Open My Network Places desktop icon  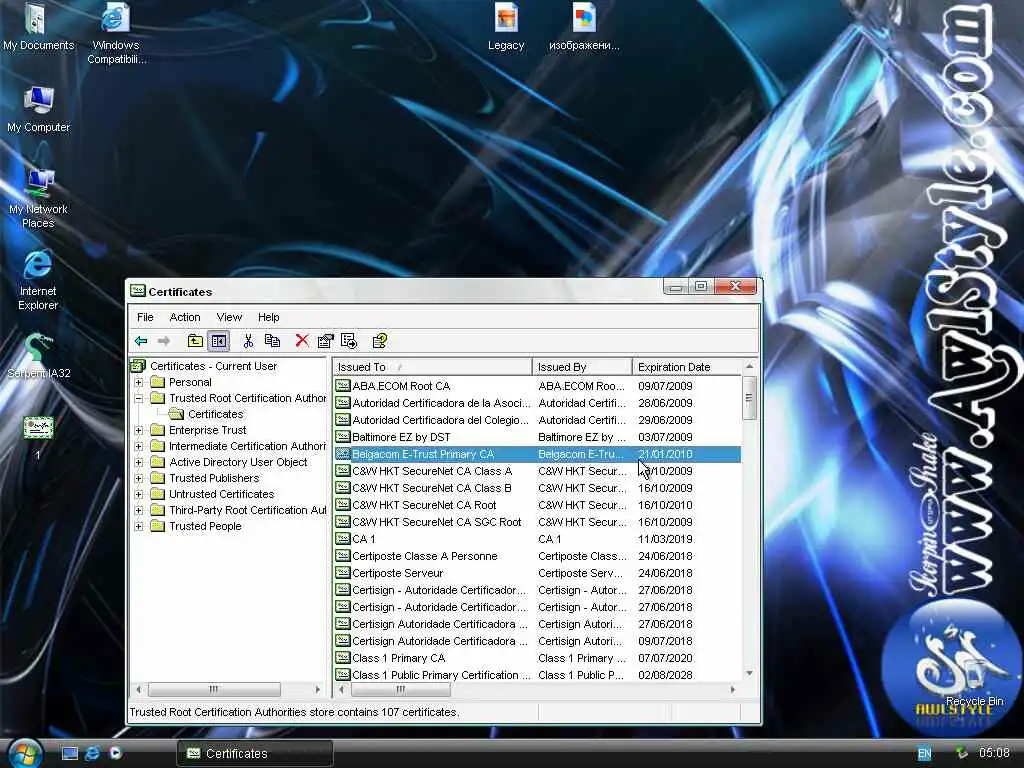[38, 197]
